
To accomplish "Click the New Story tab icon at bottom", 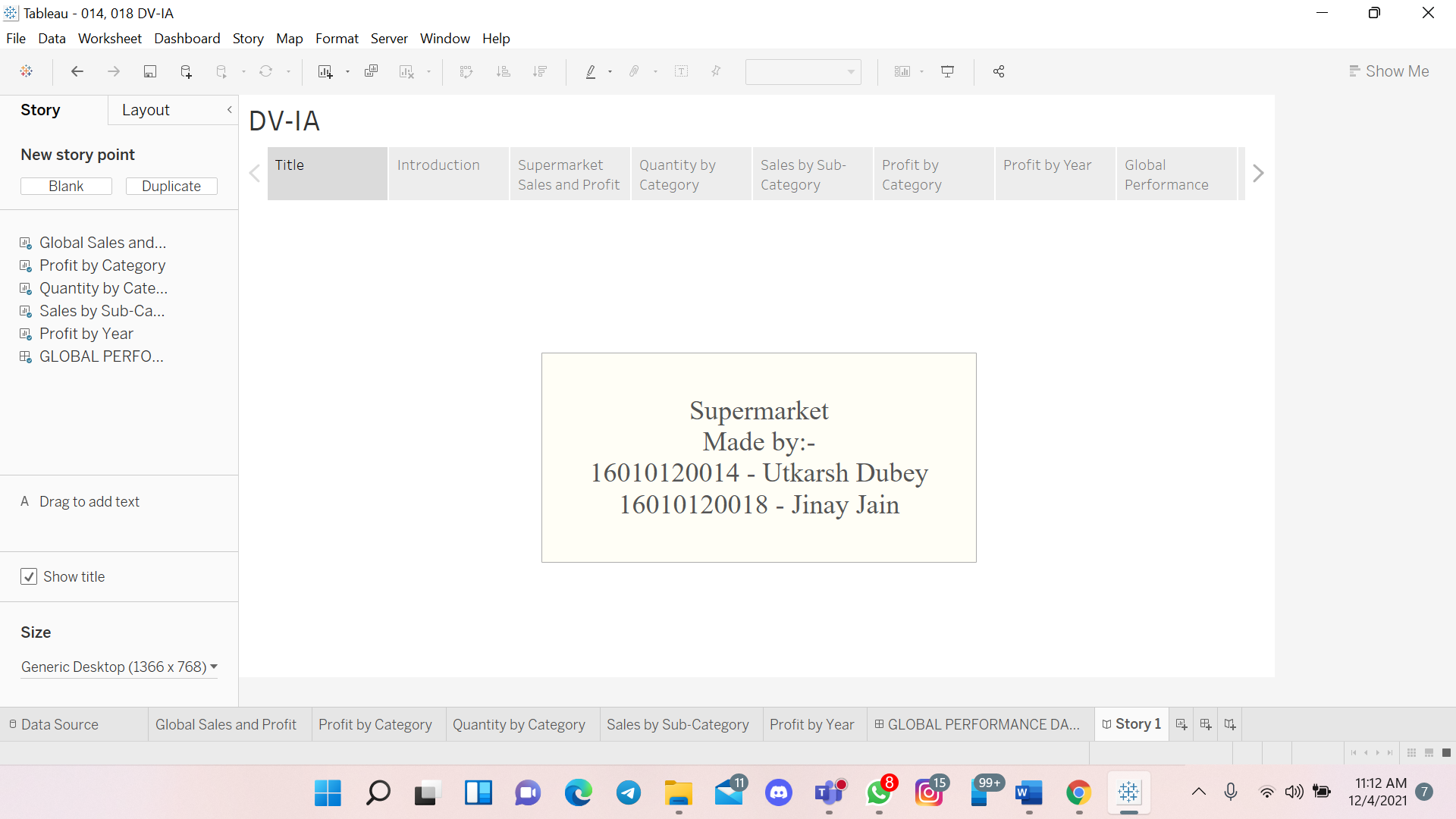I will [x=1230, y=724].
